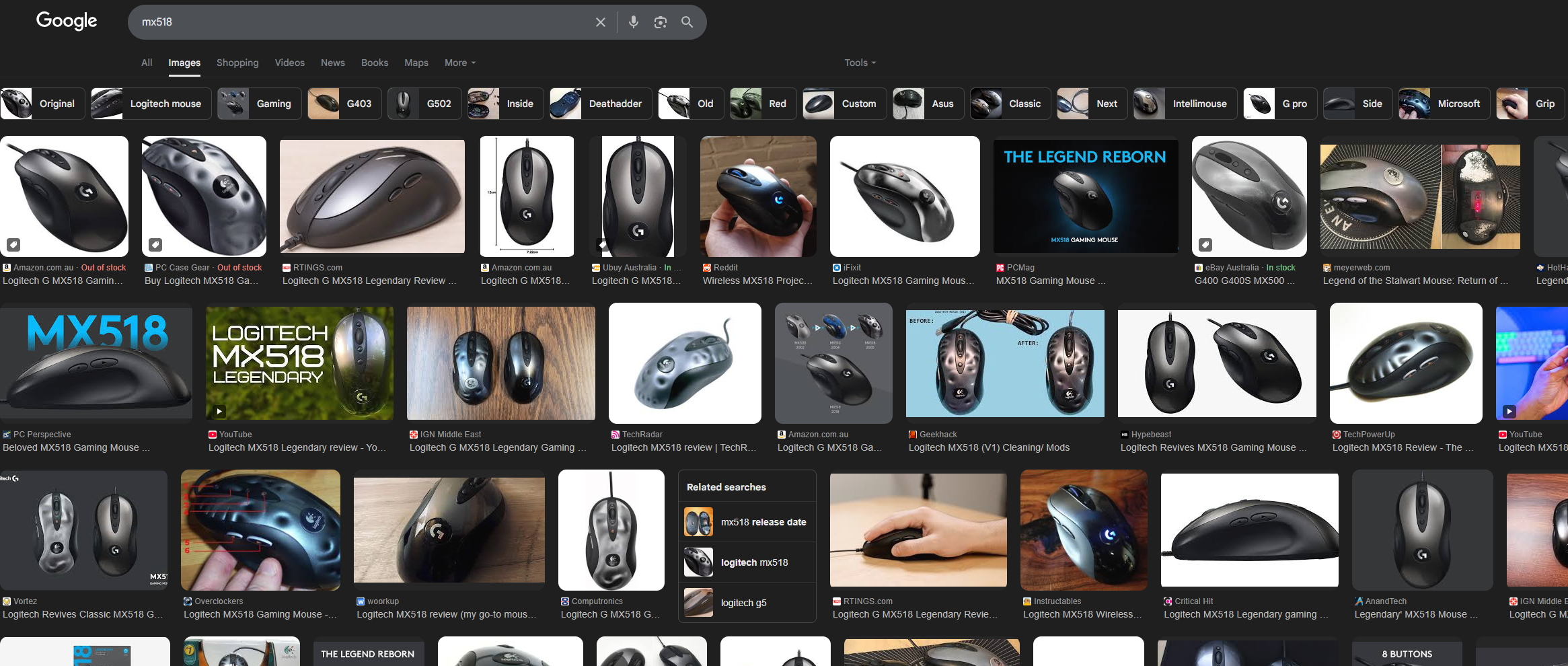This screenshot has height=666, width=1568.
Task: Click the shopping tag icon on Amazon.com.au product image
Action: point(13,245)
